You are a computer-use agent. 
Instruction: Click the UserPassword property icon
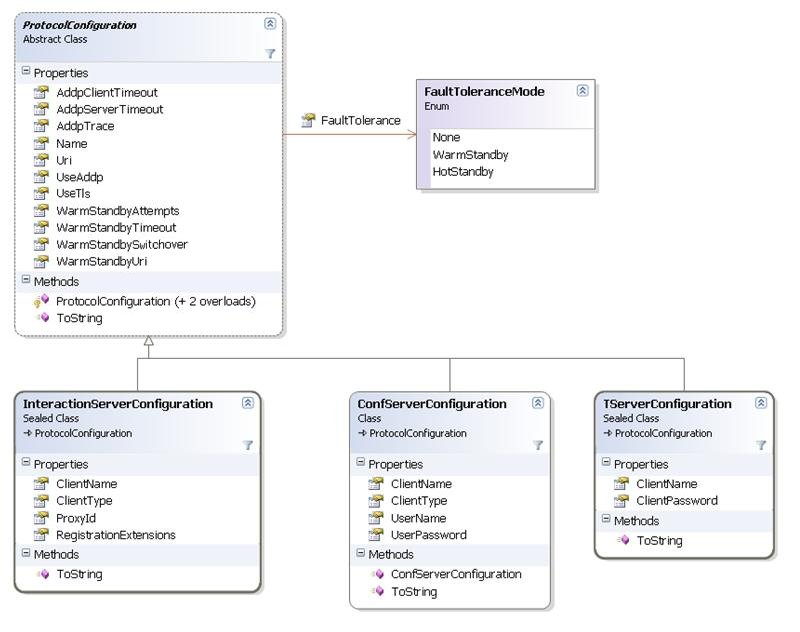coord(376,535)
